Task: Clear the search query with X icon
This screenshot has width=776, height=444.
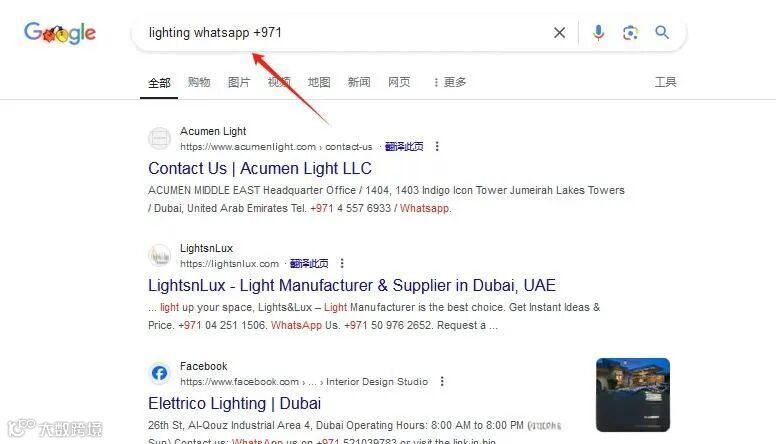Action: pos(559,33)
